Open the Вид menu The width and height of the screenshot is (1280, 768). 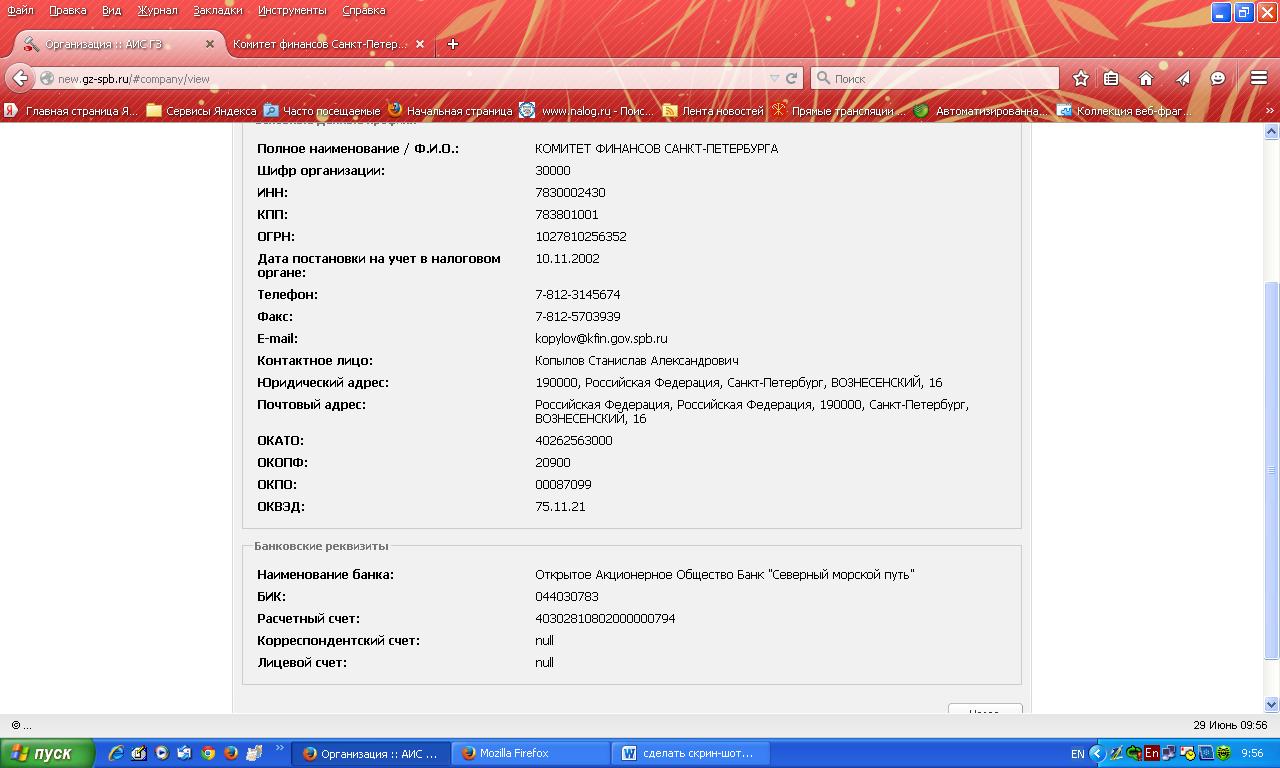click(111, 10)
